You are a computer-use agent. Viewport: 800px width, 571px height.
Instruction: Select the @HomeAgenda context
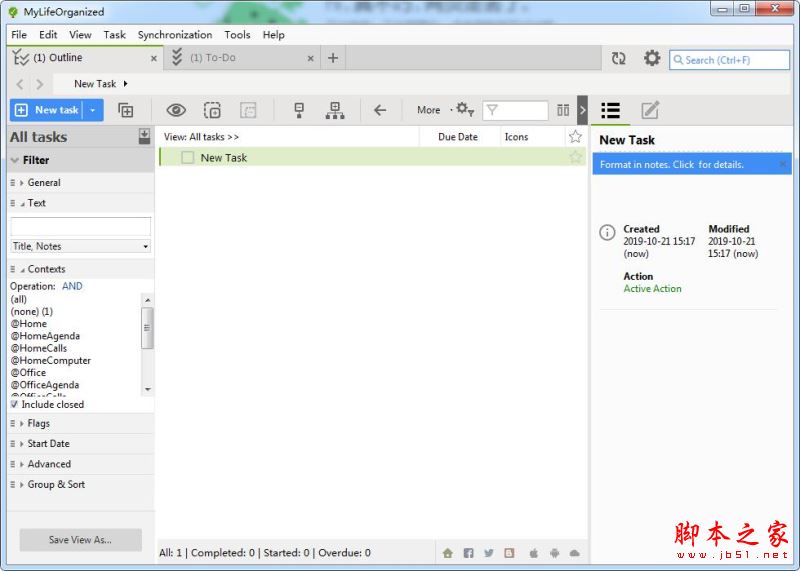click(45, 336)
